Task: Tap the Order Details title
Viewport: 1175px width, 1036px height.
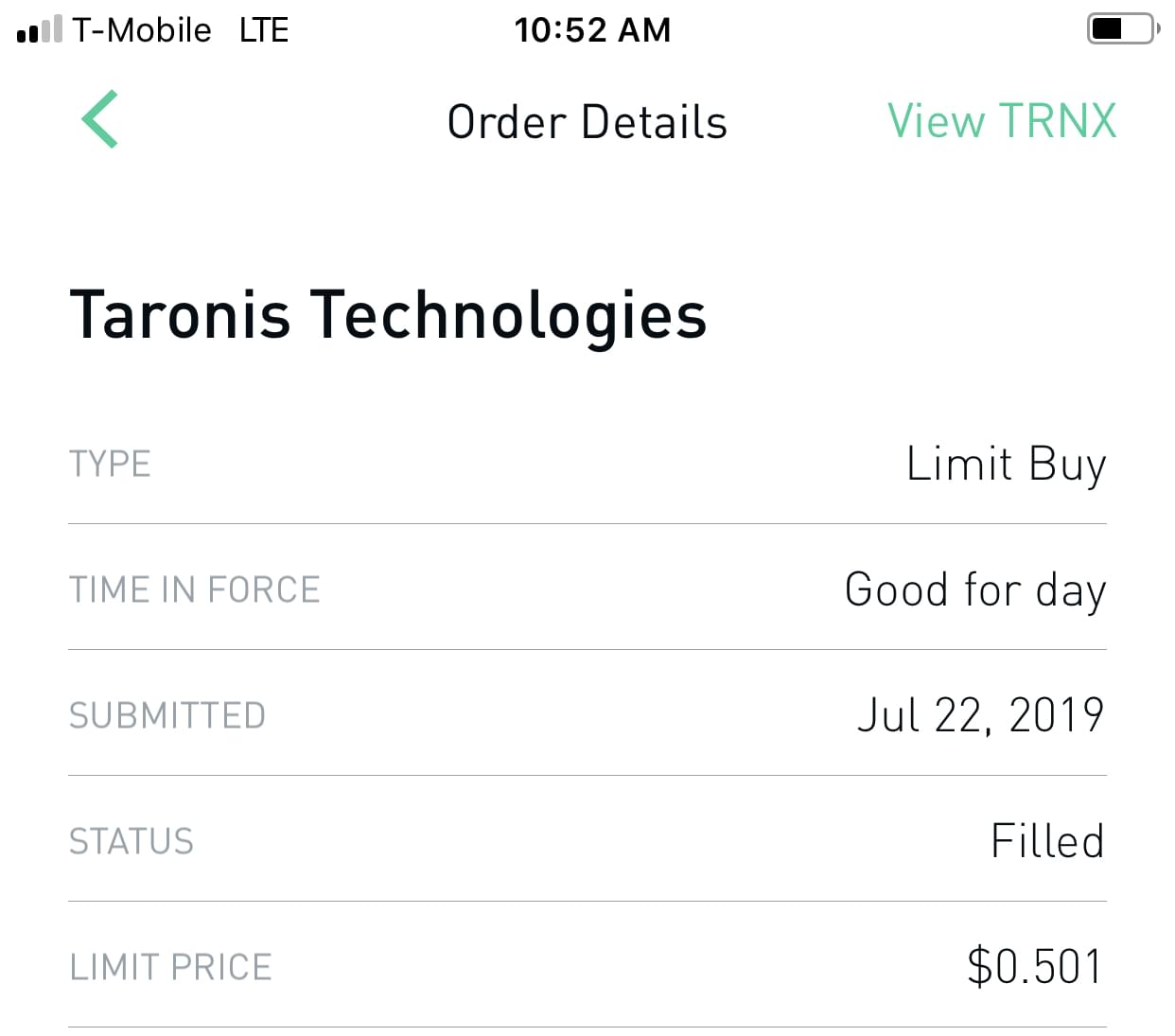Action: coord(587,122)
